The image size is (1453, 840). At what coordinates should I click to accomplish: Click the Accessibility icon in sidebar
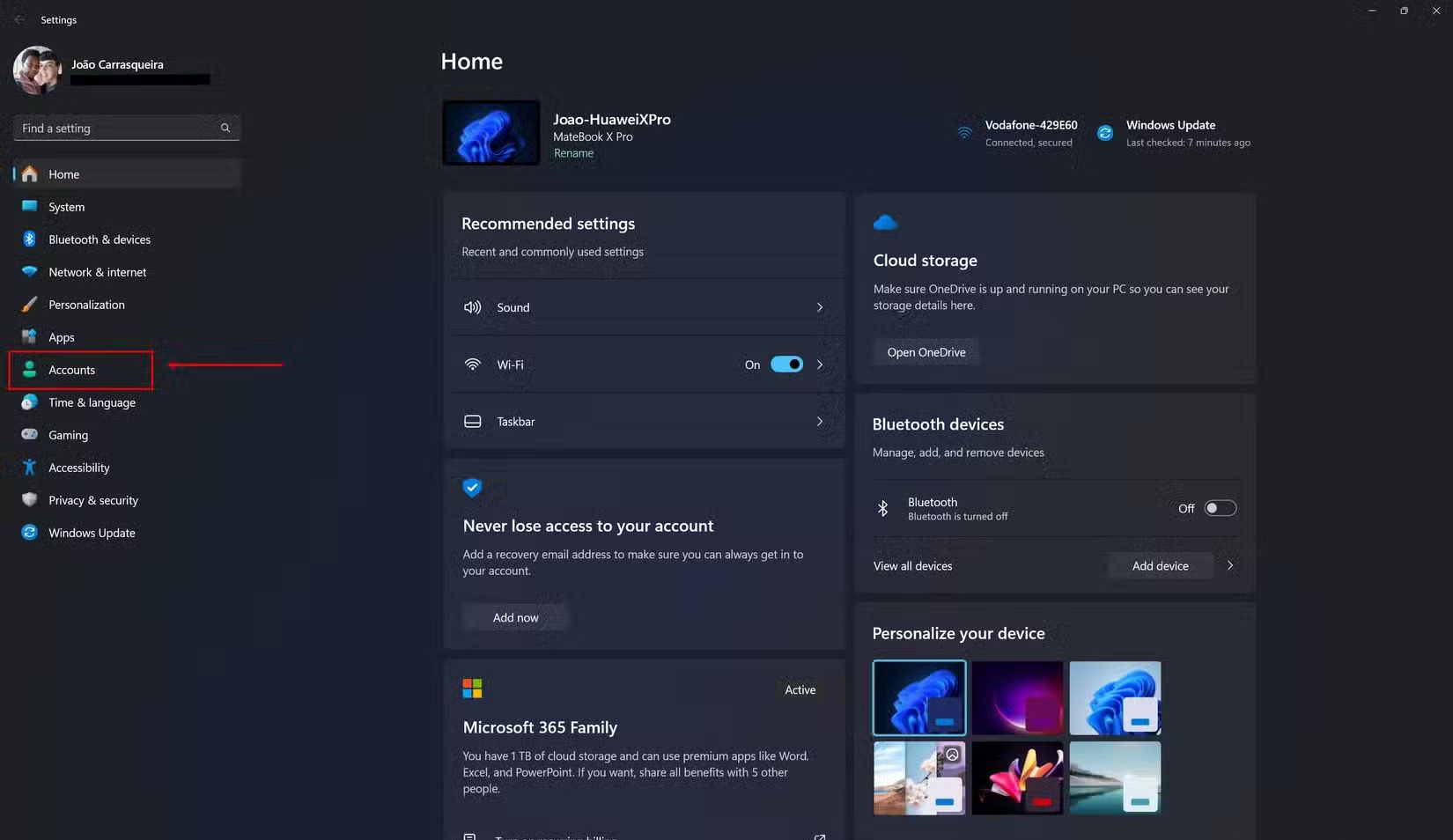coord(29,468)
